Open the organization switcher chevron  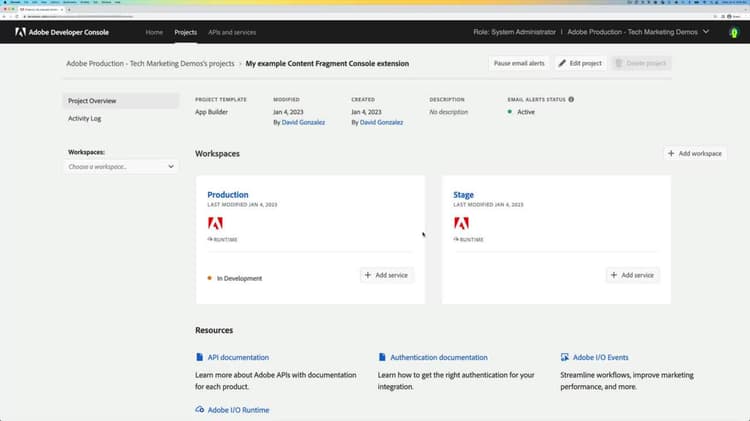[x=706, y=32]
